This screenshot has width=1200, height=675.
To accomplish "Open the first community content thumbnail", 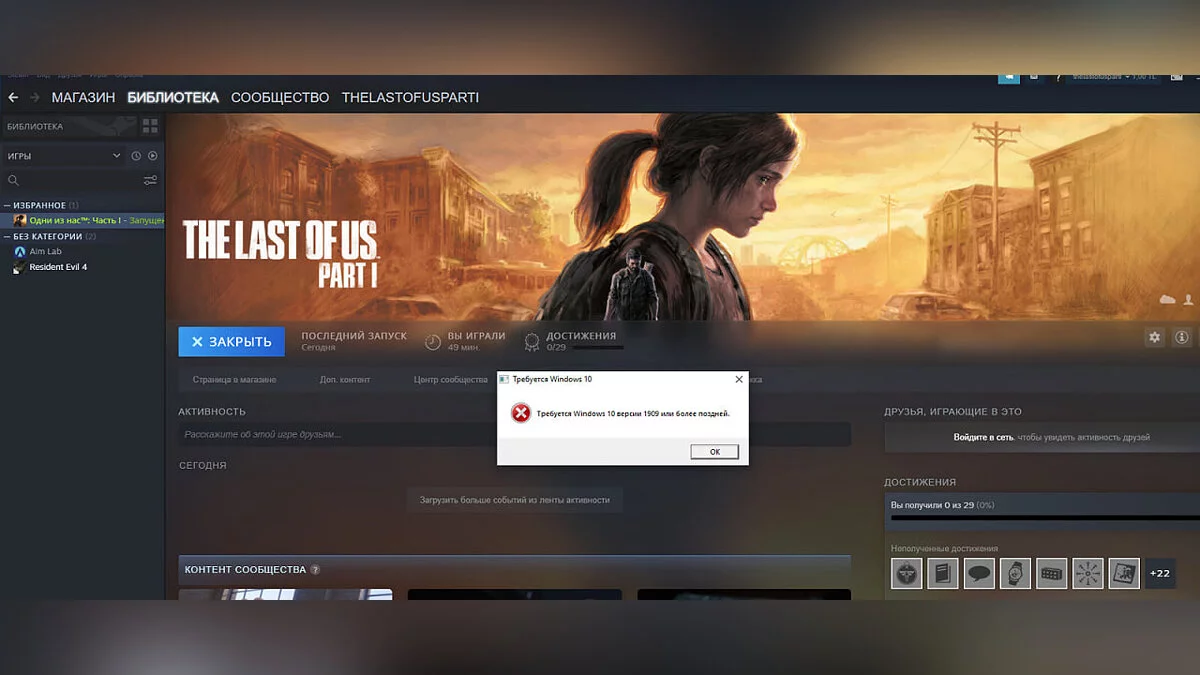I will [285, 594].
